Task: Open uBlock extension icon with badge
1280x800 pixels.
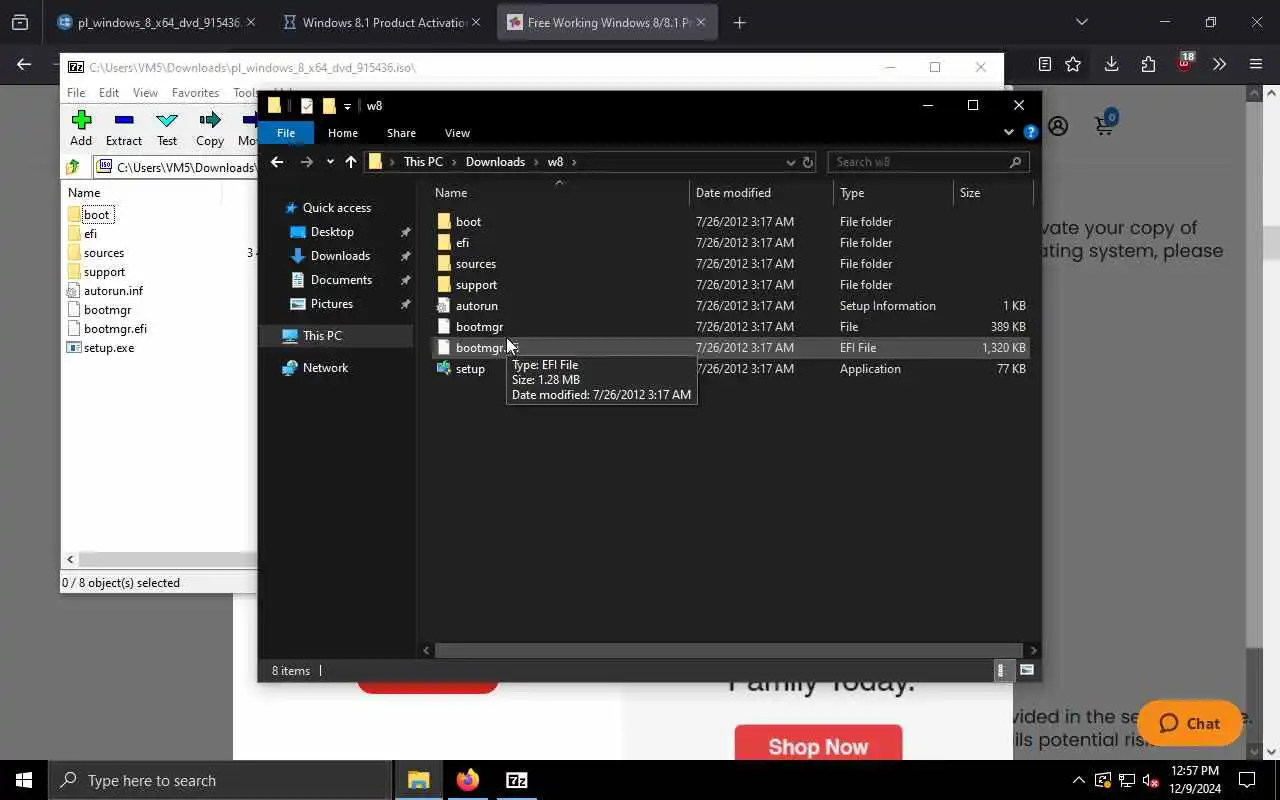Action: [1185, 63]
